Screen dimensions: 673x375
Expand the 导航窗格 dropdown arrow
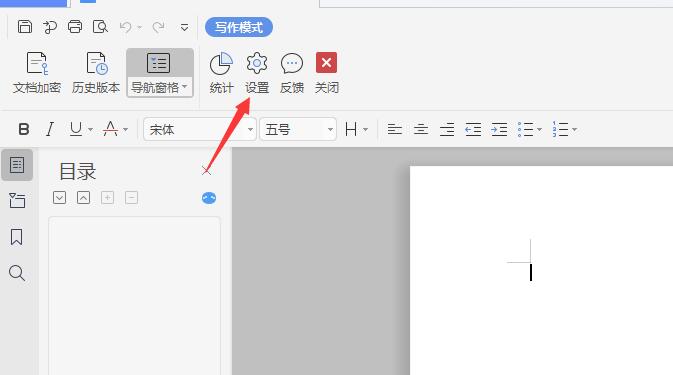point(185,87)
